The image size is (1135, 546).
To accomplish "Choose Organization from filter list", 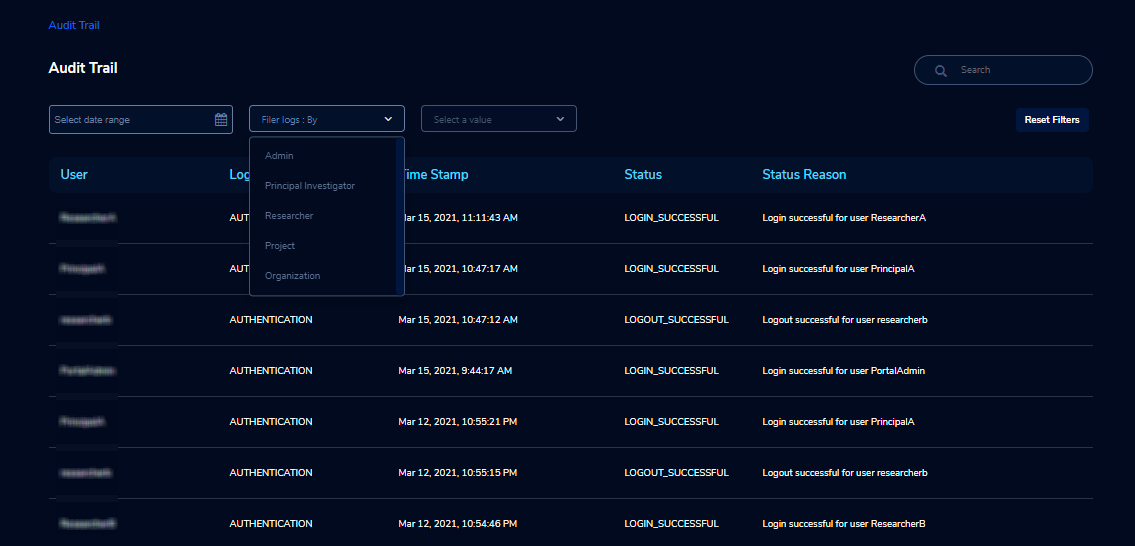I will [292, 276].
